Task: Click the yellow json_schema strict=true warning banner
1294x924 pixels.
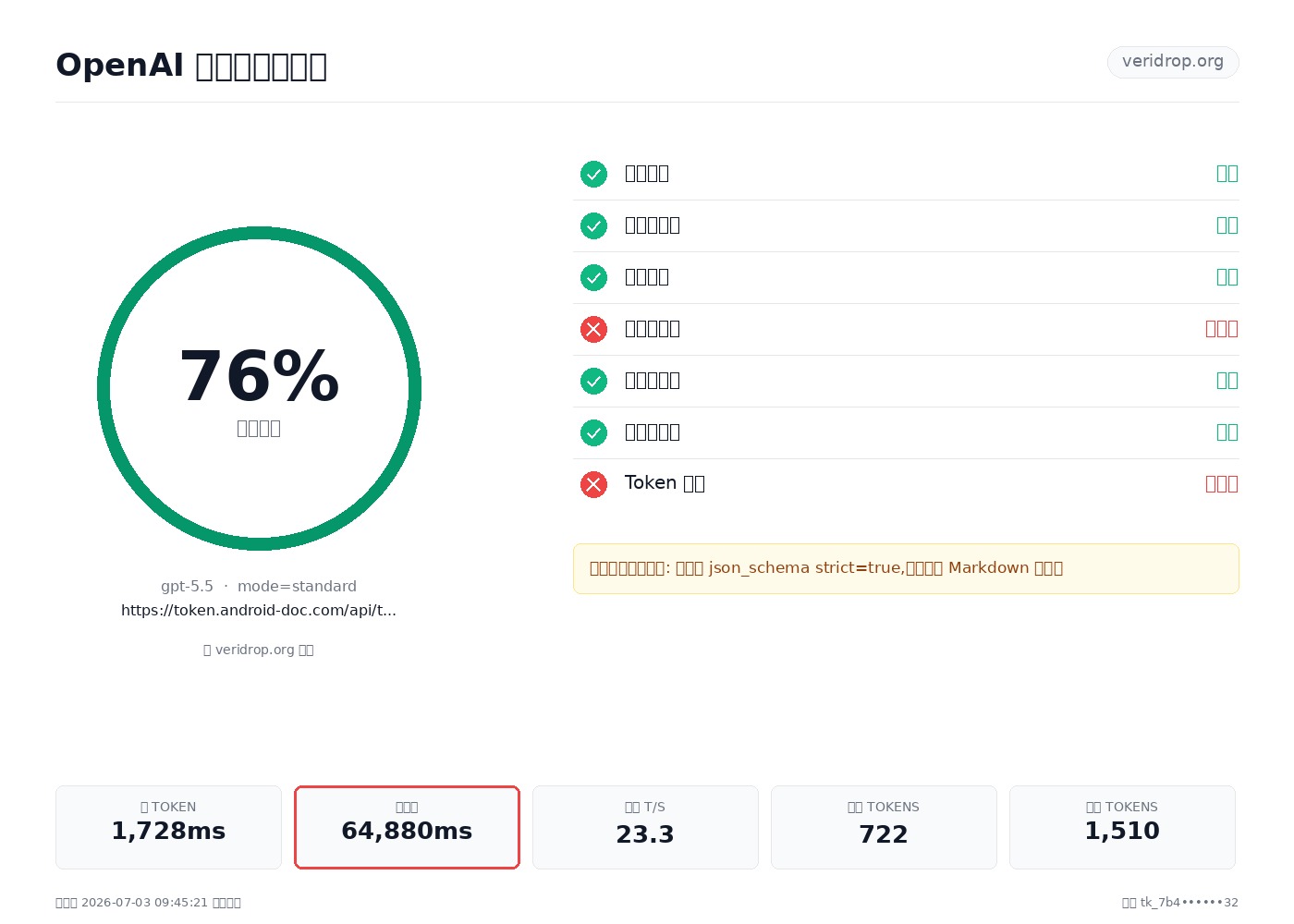Action: click(906, 568)
